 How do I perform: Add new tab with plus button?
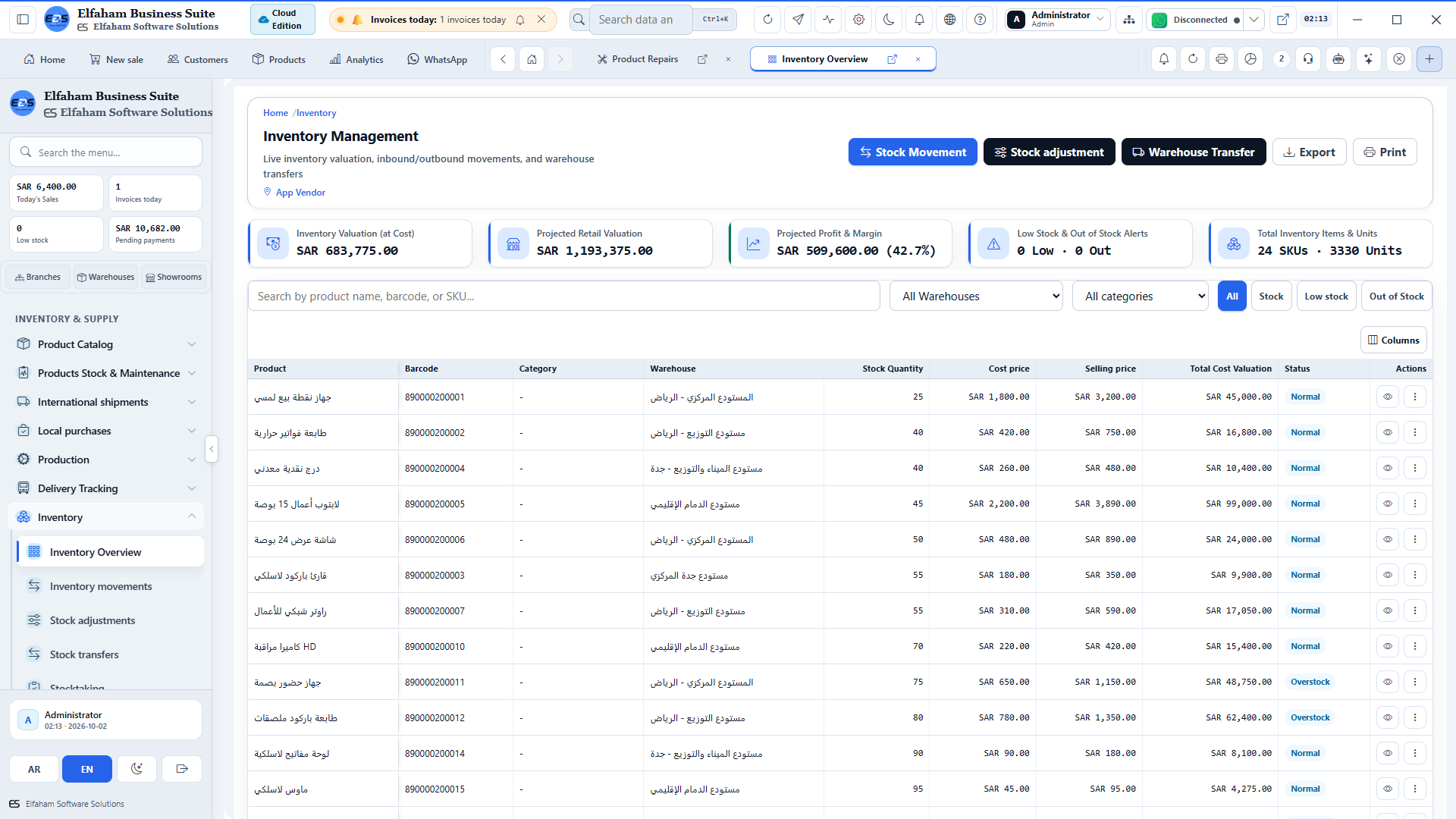pos(1429,59)
